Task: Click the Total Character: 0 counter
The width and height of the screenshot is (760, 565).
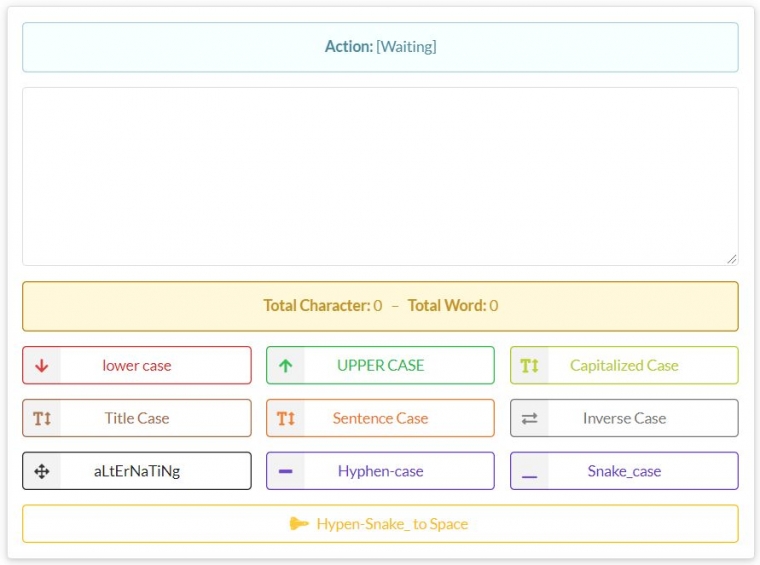Action: coord(323,305)
